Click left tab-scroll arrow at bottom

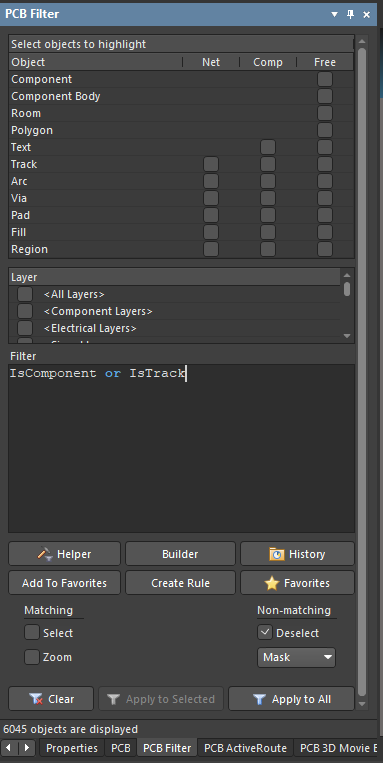coord(8,747)
